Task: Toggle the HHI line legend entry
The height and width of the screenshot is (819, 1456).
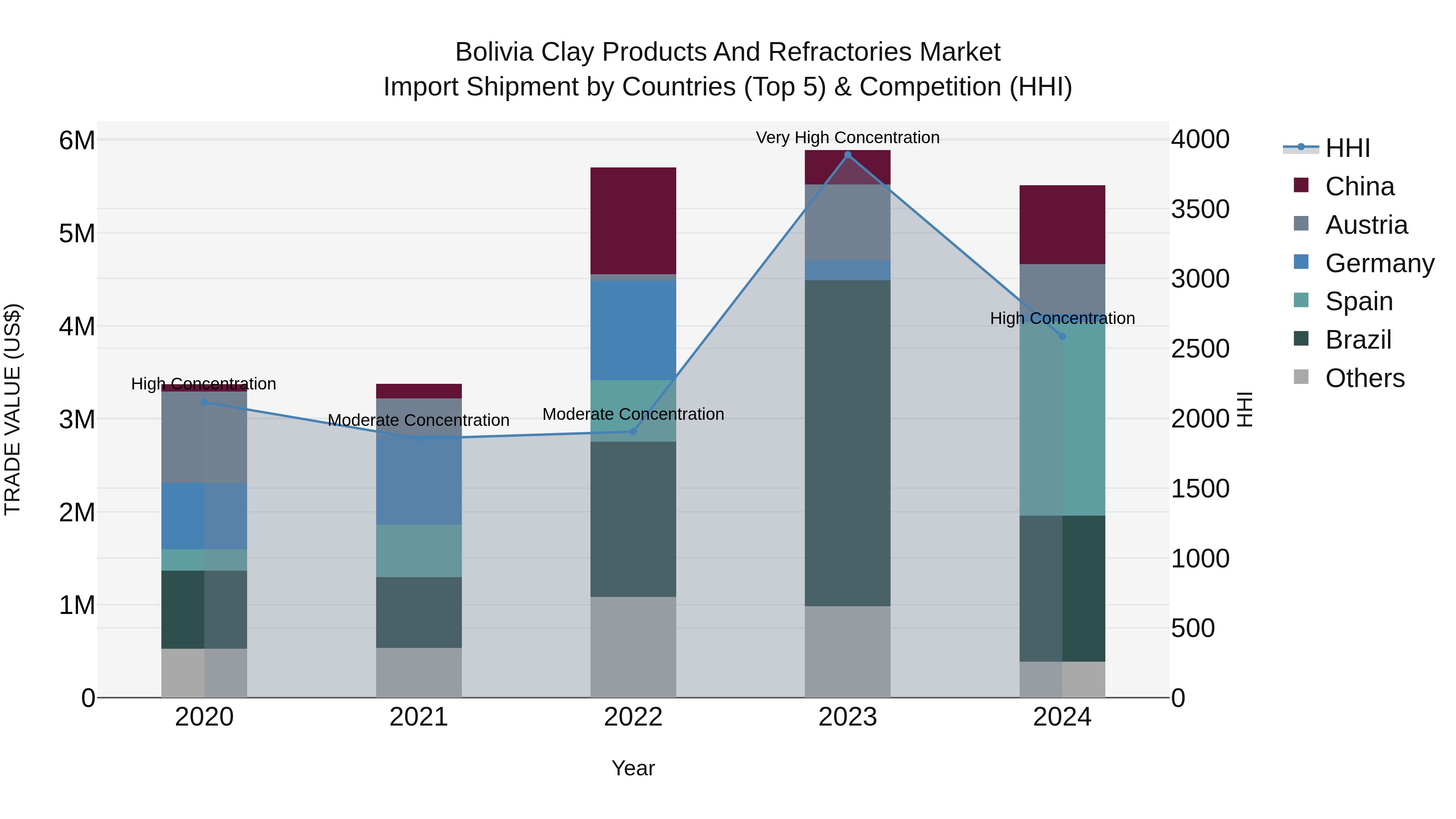Action: [1326, 148]
